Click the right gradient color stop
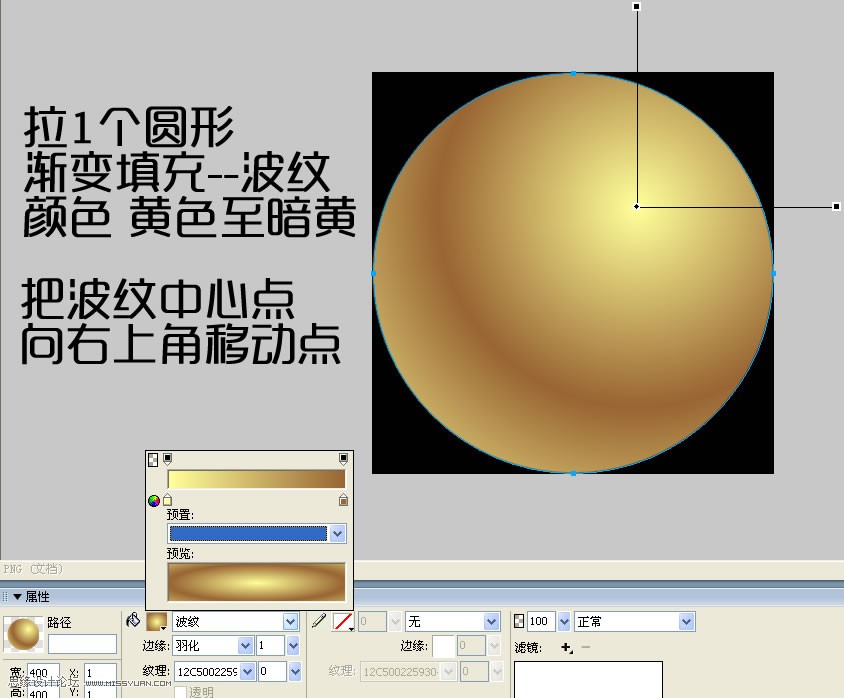The image size is (844, 698). (342, 499)
